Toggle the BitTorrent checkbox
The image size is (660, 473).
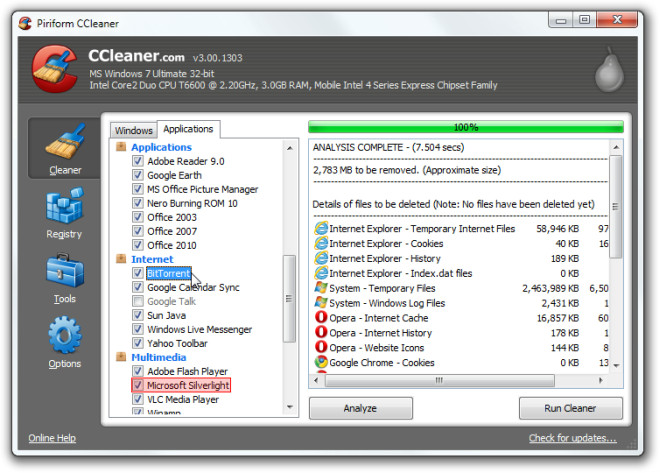pos(137,273)
